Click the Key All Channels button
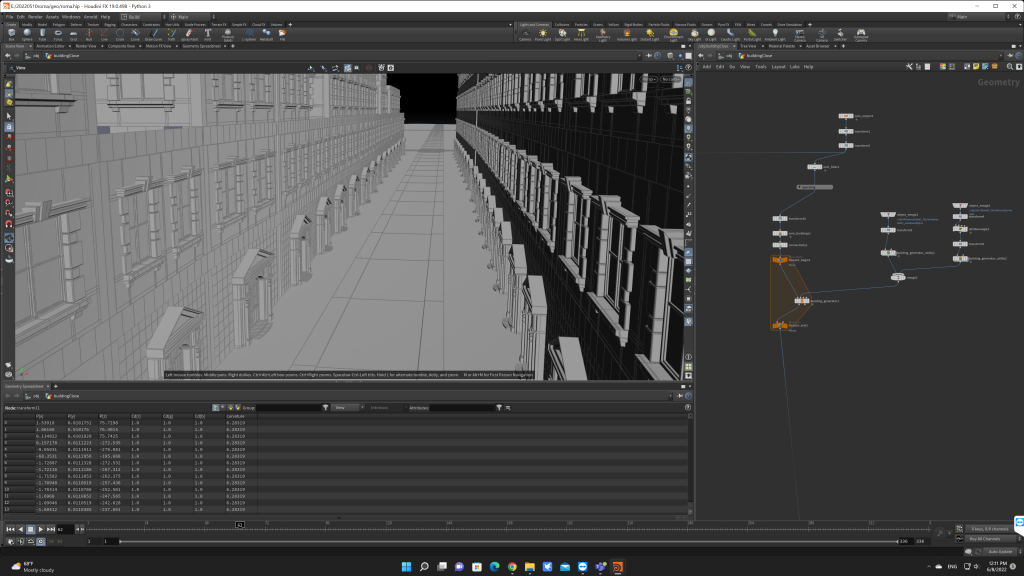Image resolution: width=1024 pixels, height=576 pixels. click(987, 539)
